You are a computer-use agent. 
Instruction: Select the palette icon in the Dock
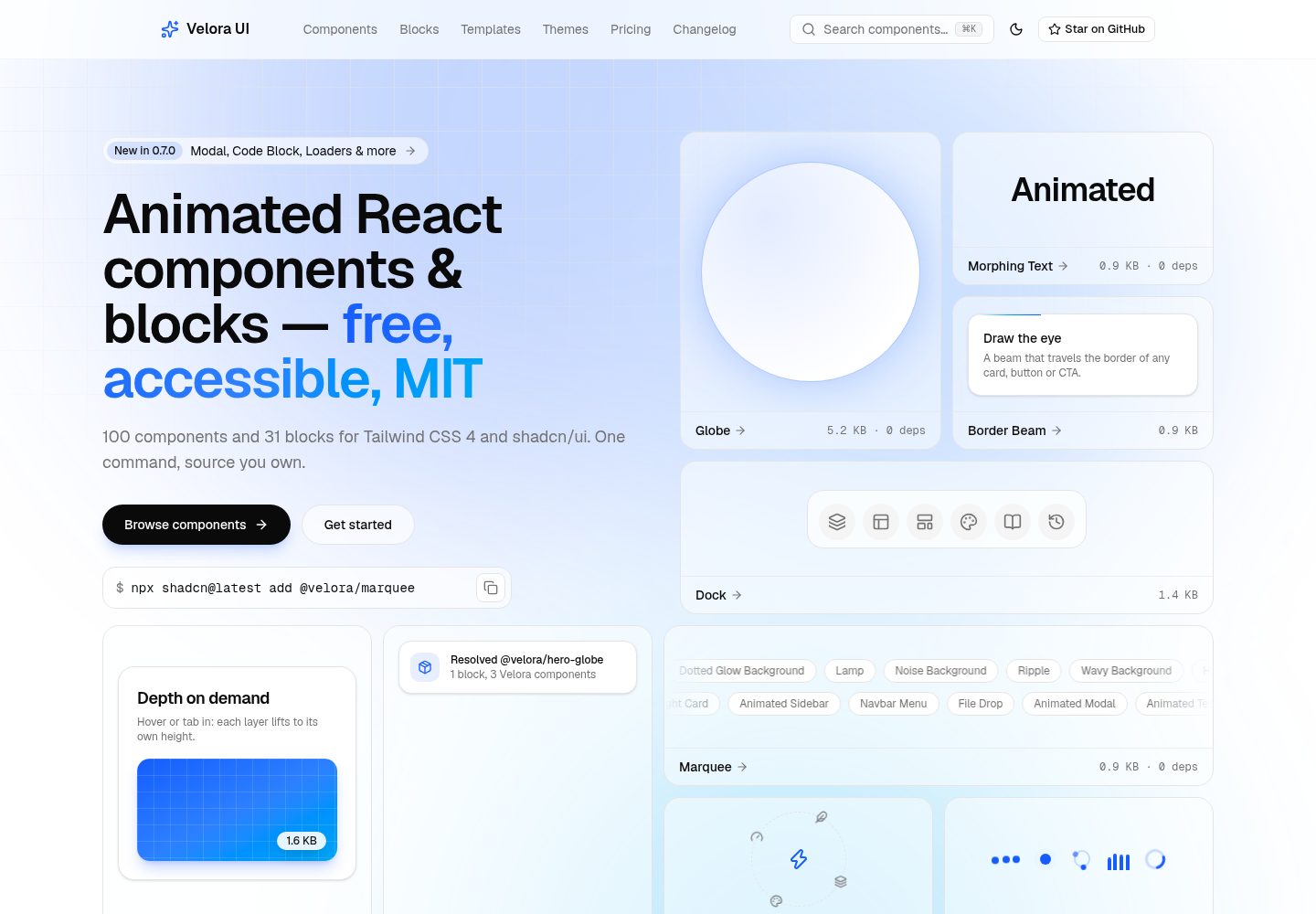pos(969,522)
